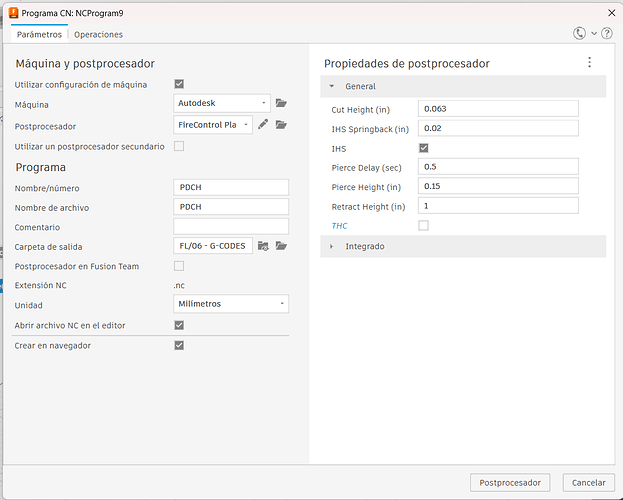Open output folder icon beside G-CODES field
The width and height of the screenshot is (623, 500).
click(281, 246)
